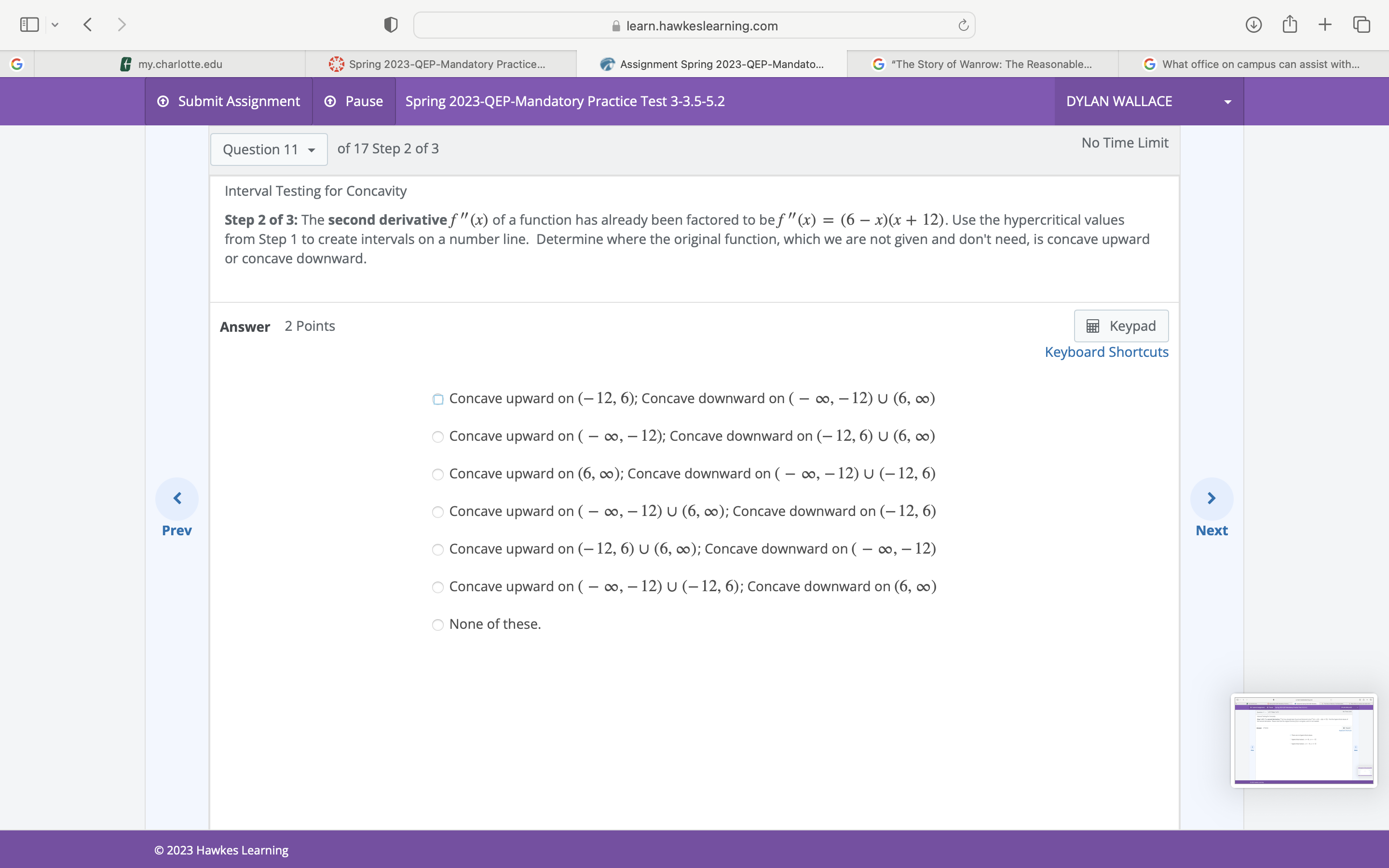Open the Keyboard Shortcuts link
The image size is (1389, 868).
1106,352
